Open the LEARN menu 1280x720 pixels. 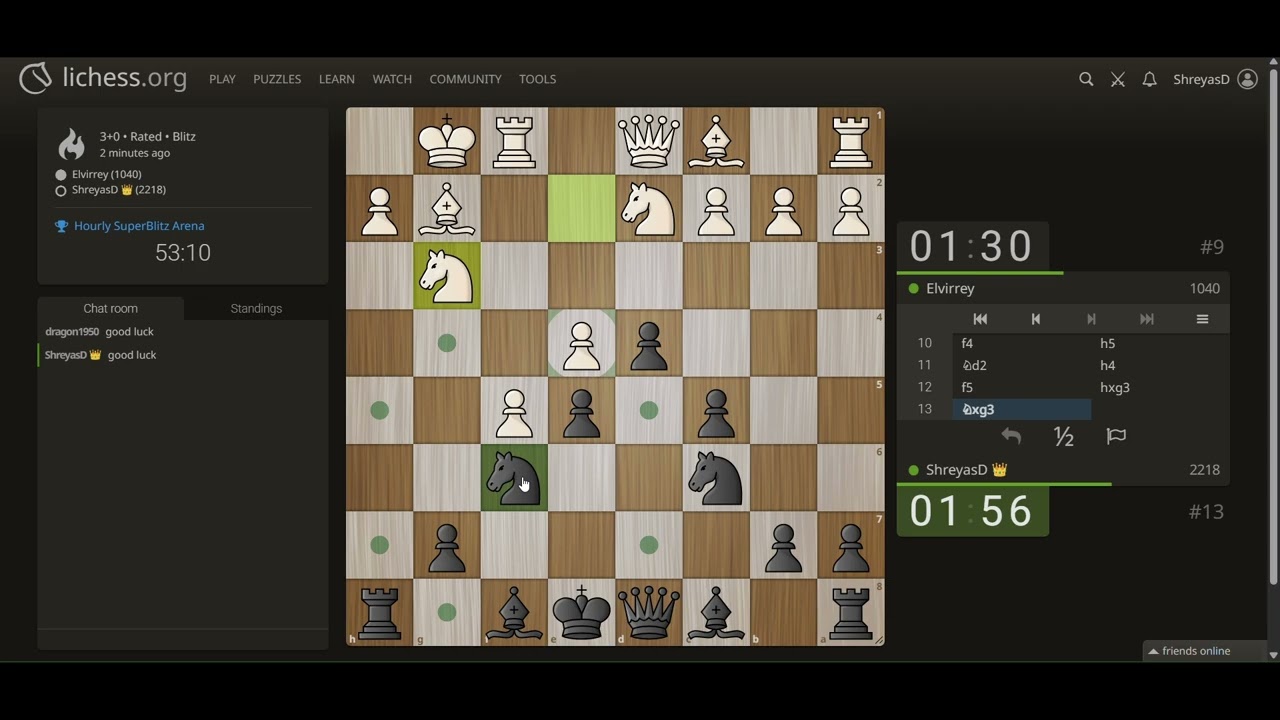337,79
